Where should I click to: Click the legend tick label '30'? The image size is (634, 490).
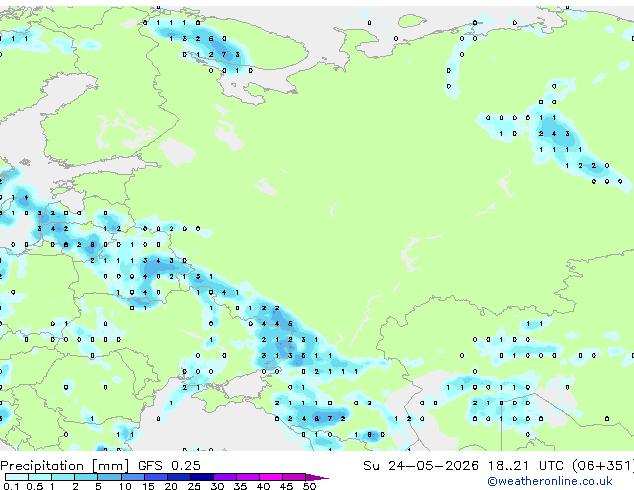(x=217, y=486)
